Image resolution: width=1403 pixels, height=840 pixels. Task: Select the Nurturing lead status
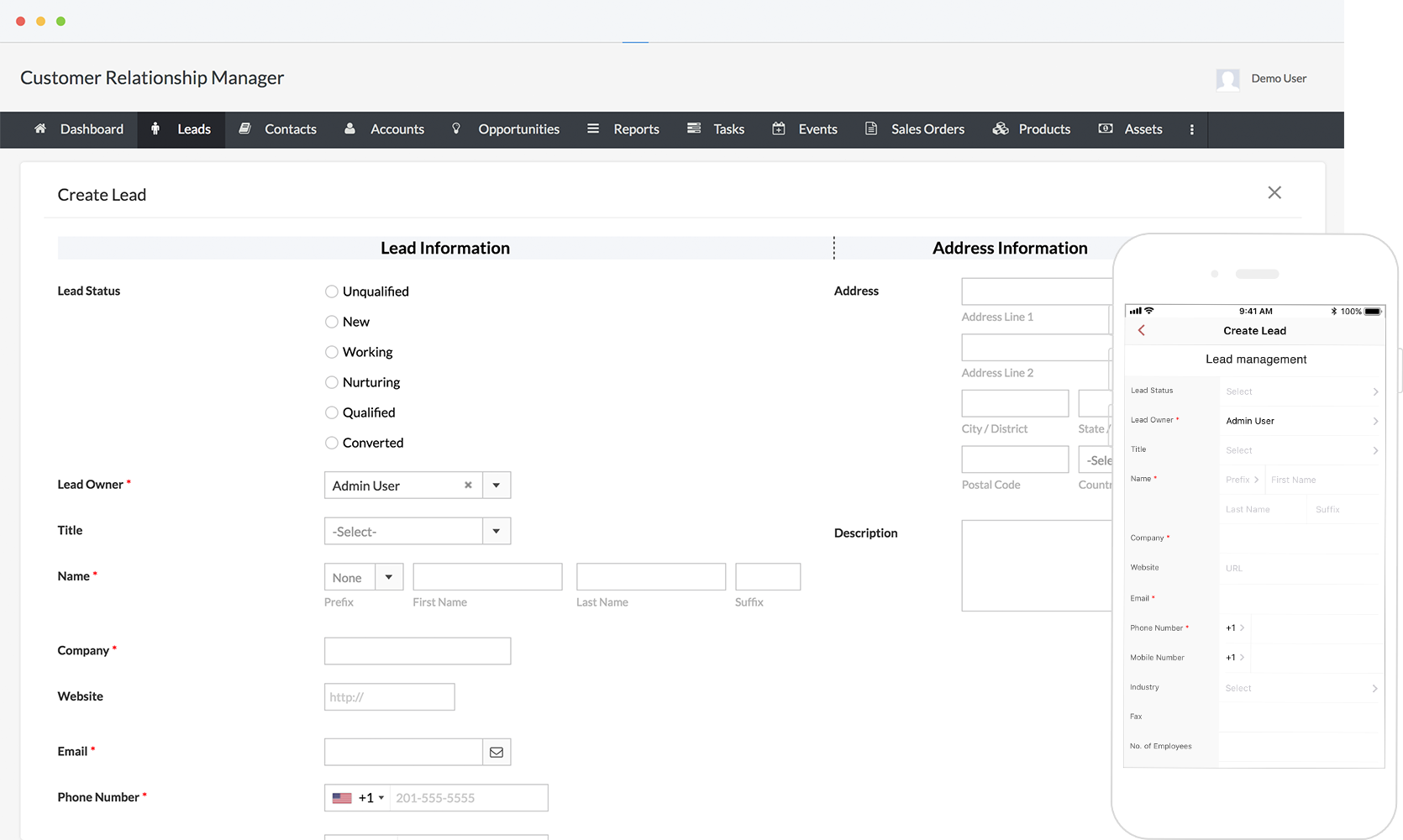[x=332, y=382]
